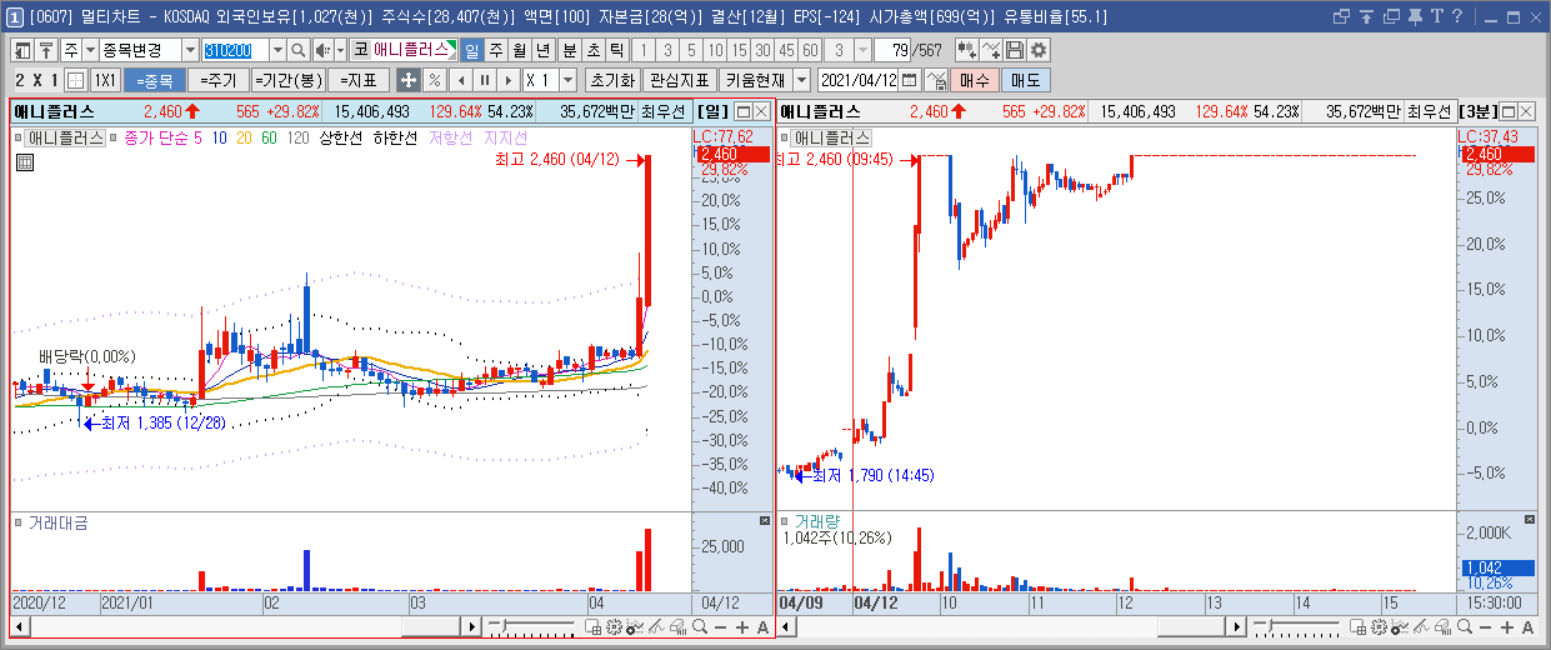The width and height of the screenshot is (1551, 650).
Task: Open the stock code 310200 dropdown
Action: coord(277,50)
